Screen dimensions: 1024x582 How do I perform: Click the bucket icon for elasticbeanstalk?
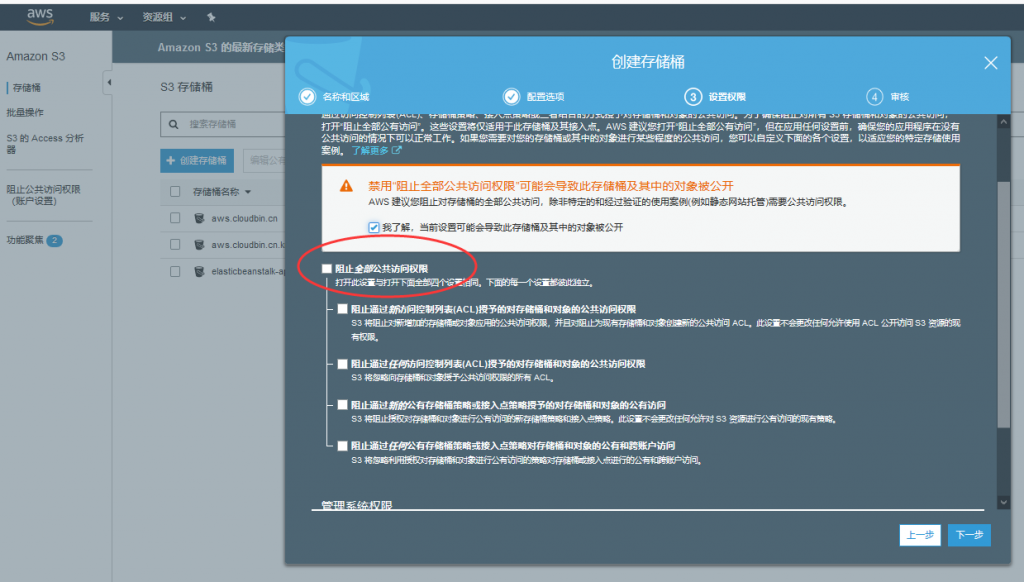(x=199, y=271)
